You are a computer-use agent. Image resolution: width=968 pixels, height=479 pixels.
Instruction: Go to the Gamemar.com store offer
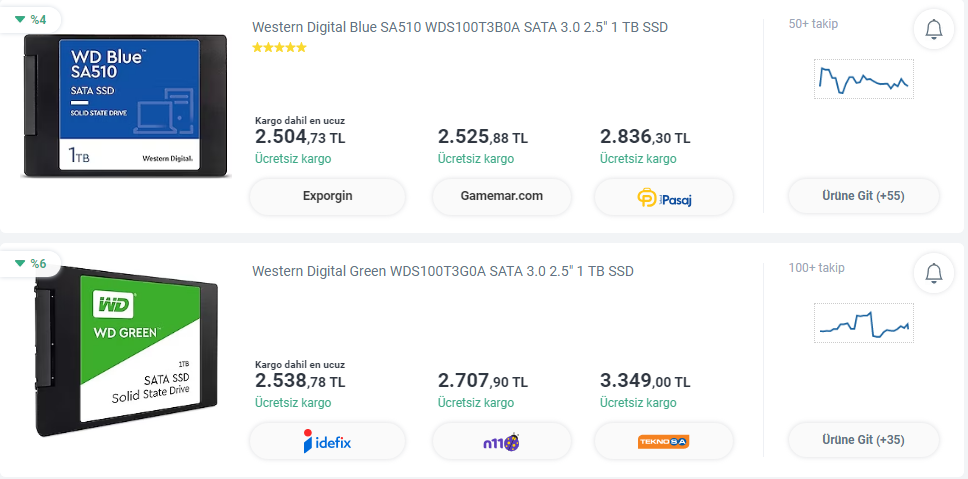click(501, 197)
